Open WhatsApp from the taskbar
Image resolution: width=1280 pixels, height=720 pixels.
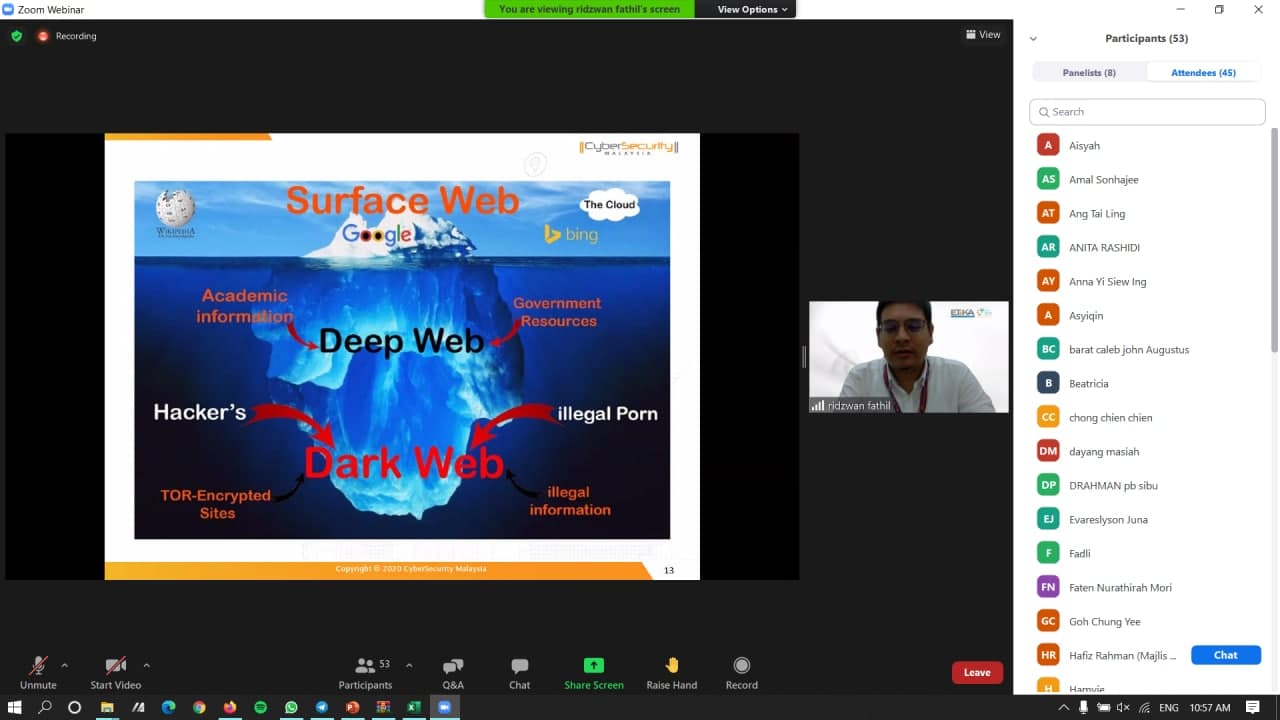point(291,707)
